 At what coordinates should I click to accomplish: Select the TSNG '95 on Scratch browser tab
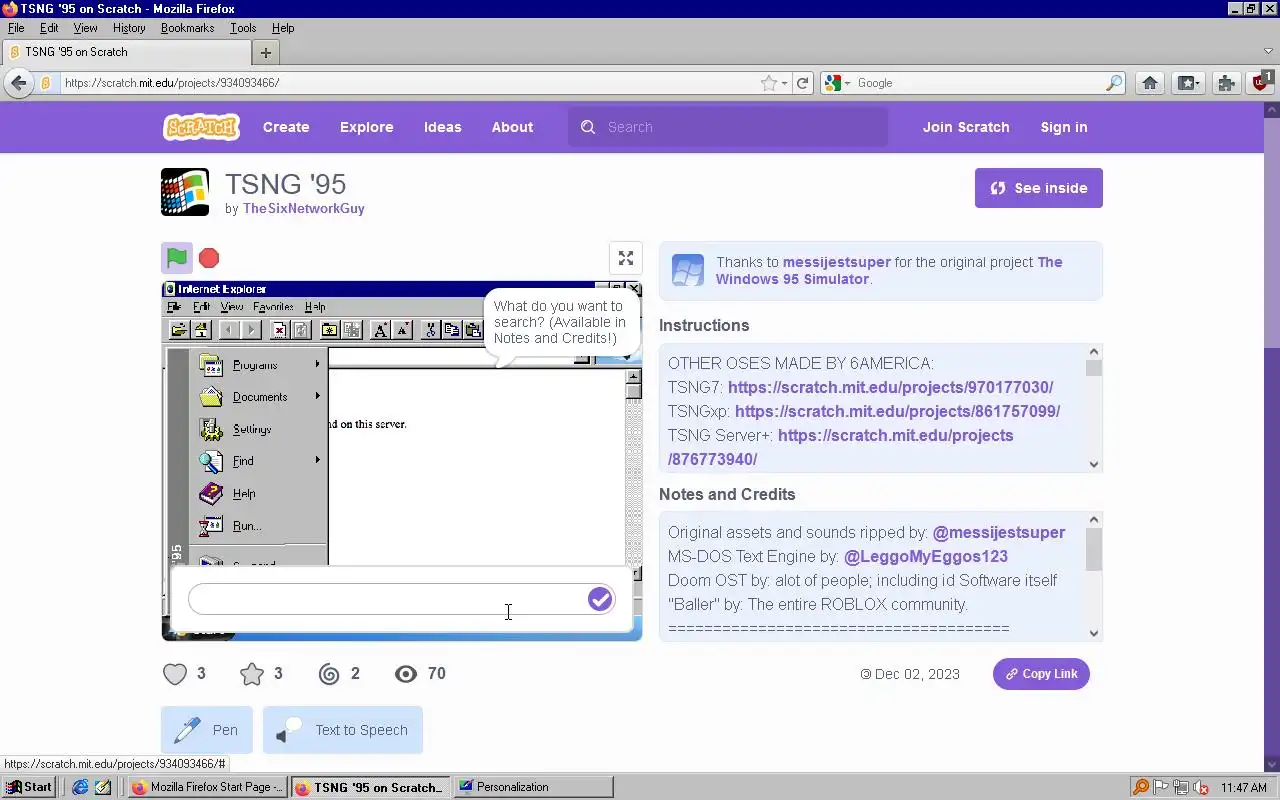click(x=128, y=52)
